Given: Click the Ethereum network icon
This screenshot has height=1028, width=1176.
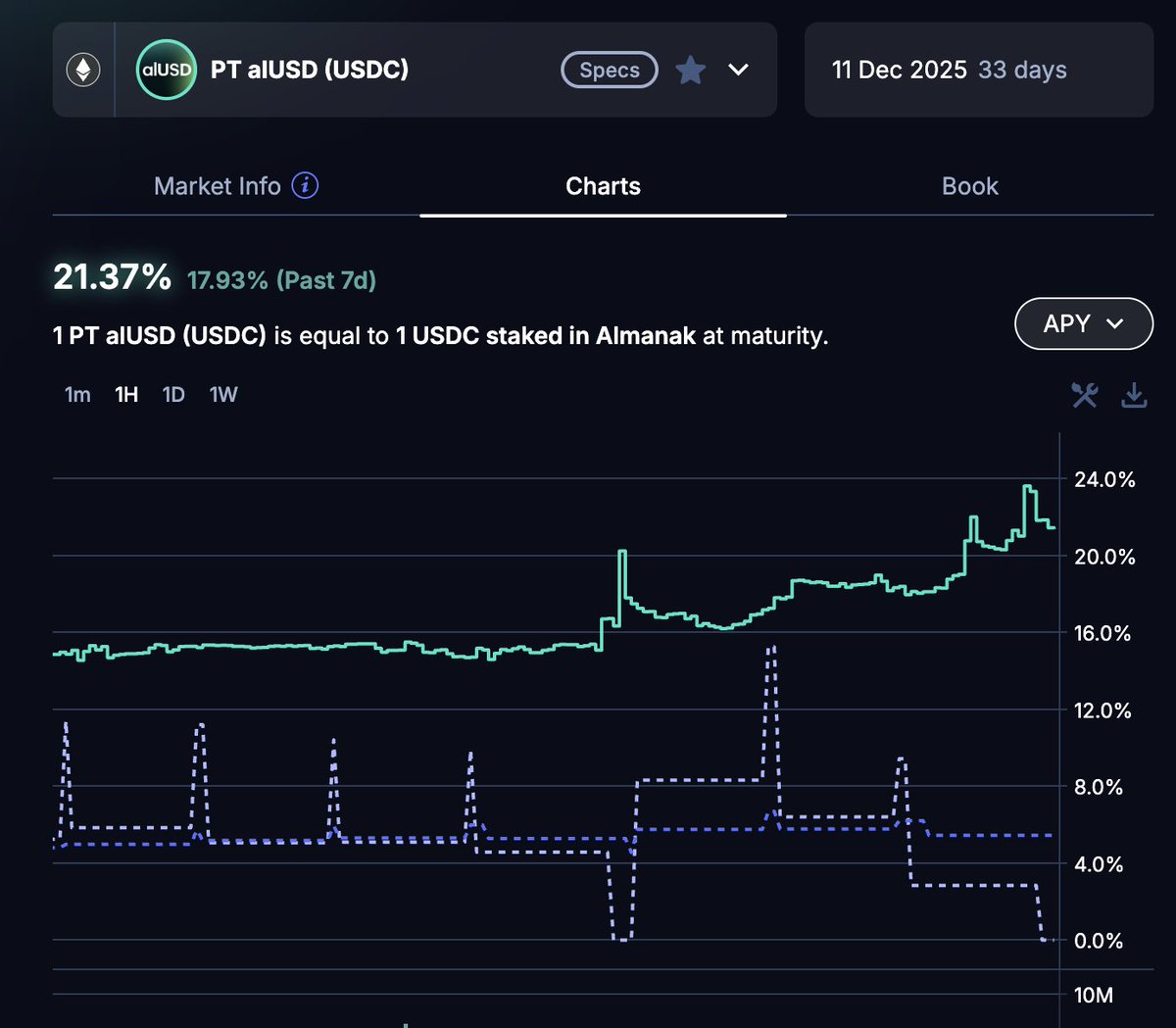Looking at the screenshot, I should click(x=83, y=70).
